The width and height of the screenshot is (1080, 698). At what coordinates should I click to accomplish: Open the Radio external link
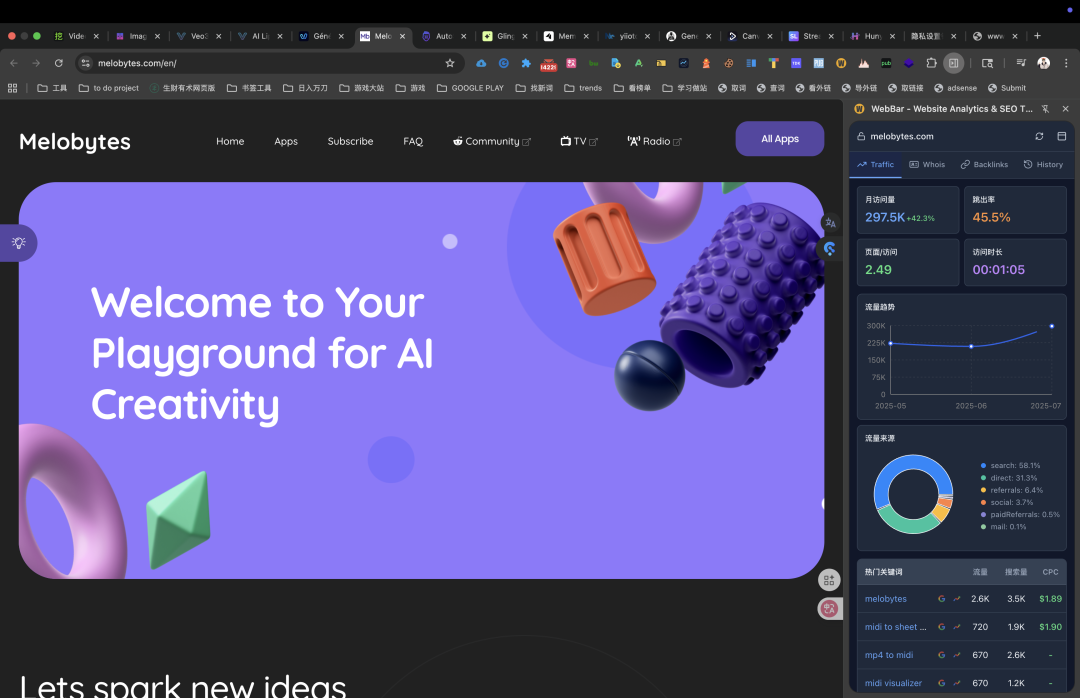pos(654,141)
